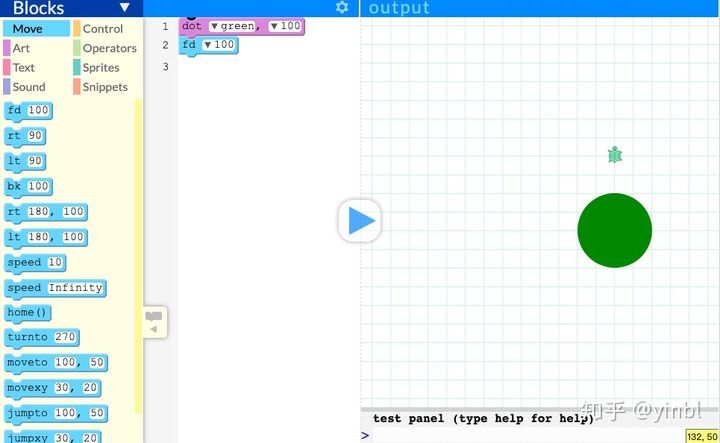The image size is (720, 443).
Task: Select the Move palette category
Action: (x=36, y=28)
